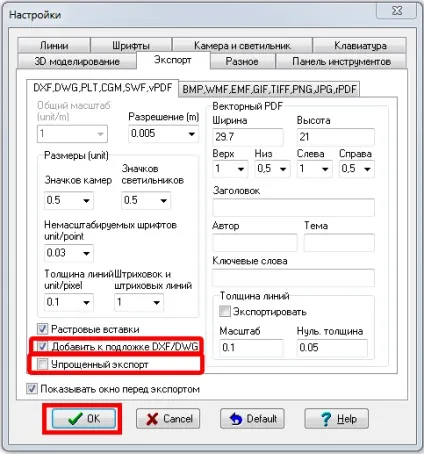
Task: Select the DXF,DWG,PLT,CGM,SWF,vPDF sub-tab
Action: coord(102,88)
